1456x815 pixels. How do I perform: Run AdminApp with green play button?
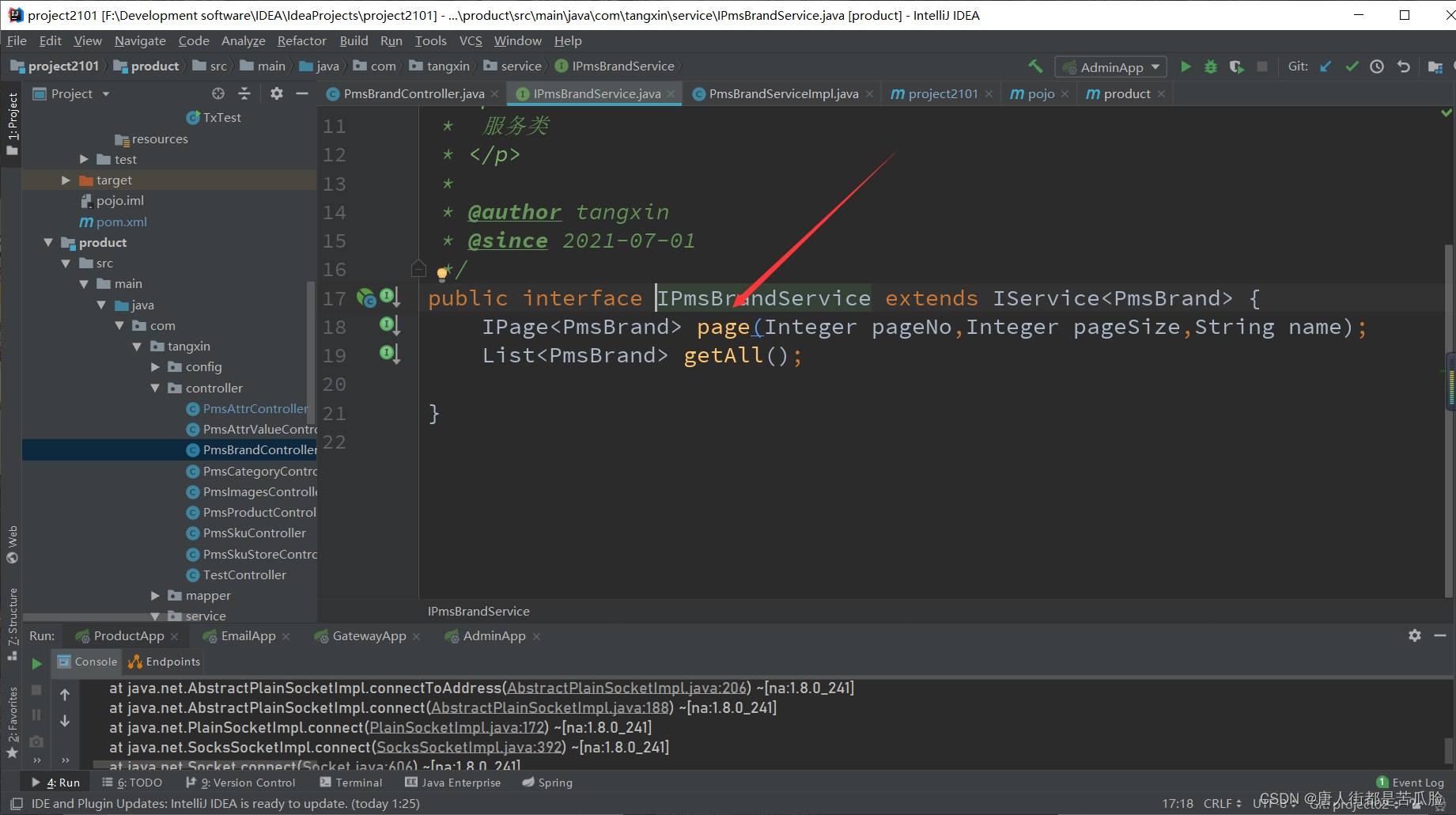click(1186, 66)
